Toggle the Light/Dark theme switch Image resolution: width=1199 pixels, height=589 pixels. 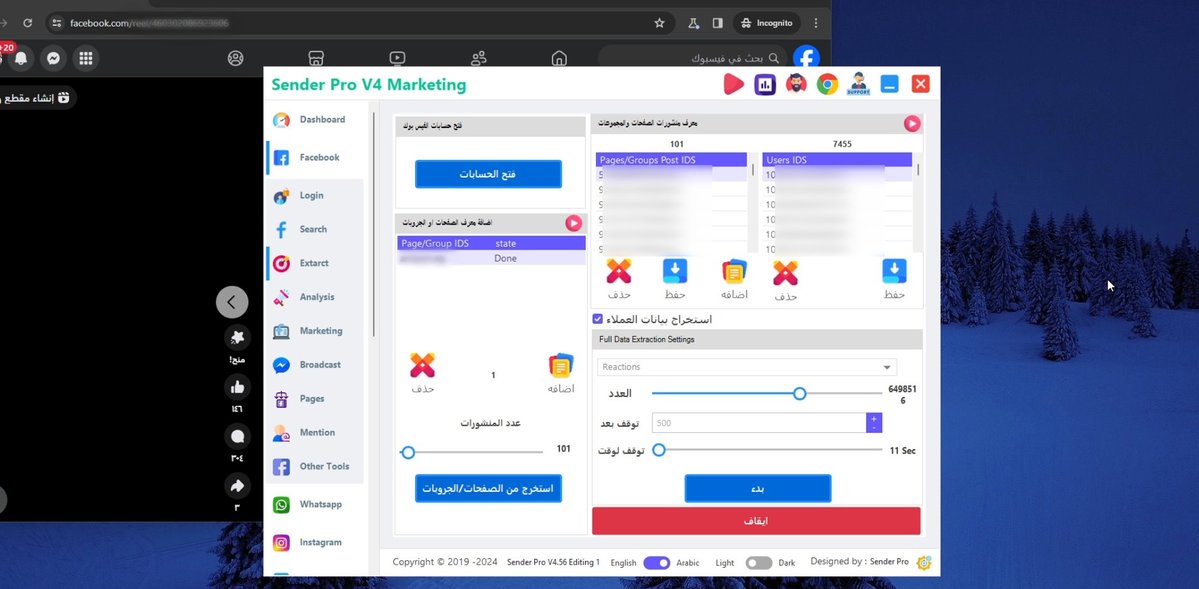click(759, 563)
